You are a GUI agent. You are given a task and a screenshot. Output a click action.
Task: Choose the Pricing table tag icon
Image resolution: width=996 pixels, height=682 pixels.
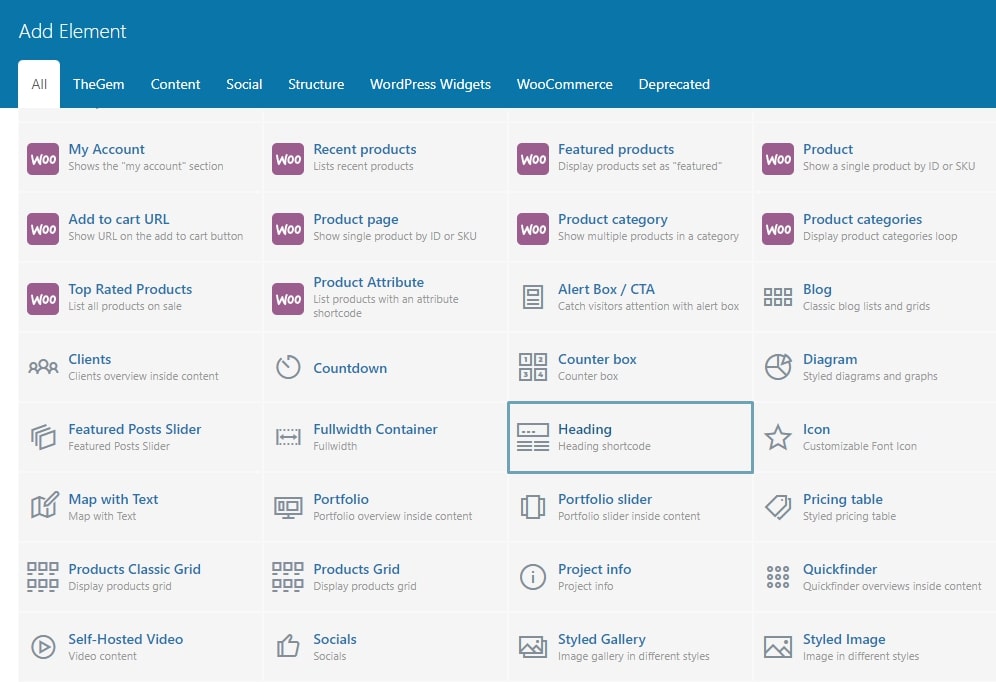[777, 507]
